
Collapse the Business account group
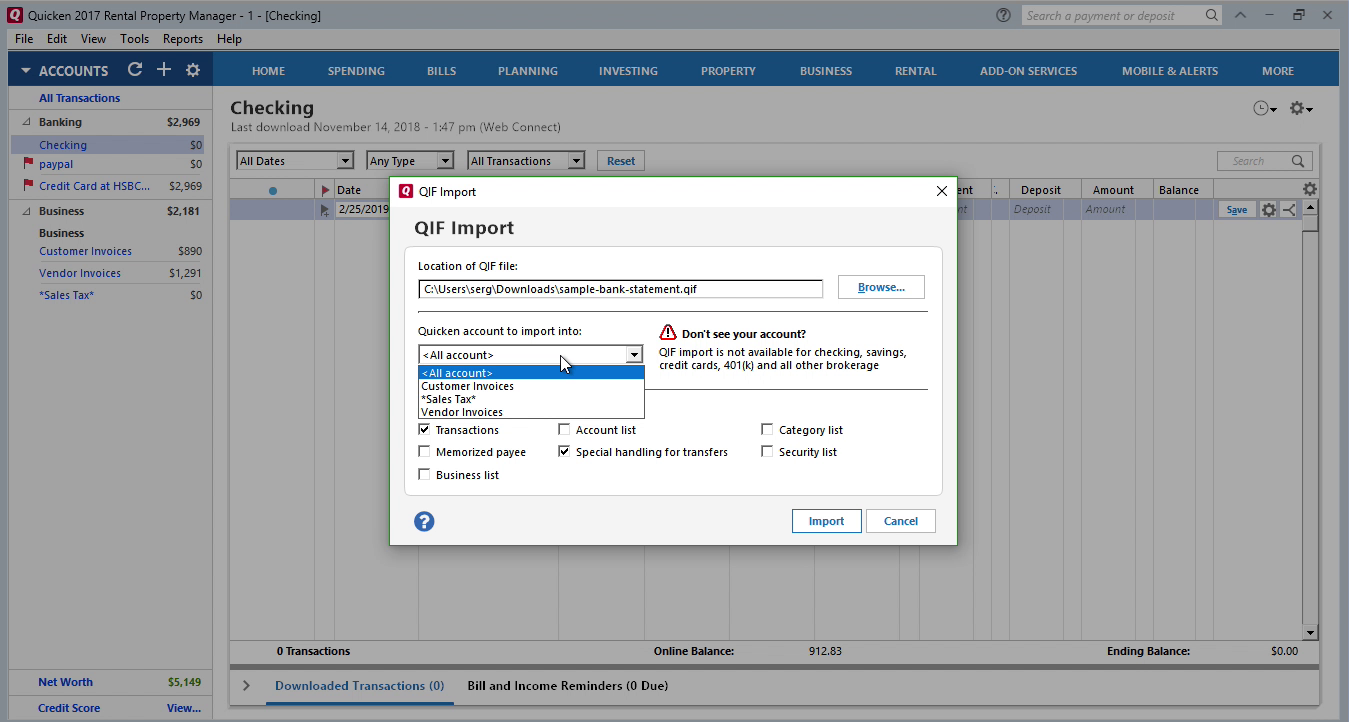[27, 211]
